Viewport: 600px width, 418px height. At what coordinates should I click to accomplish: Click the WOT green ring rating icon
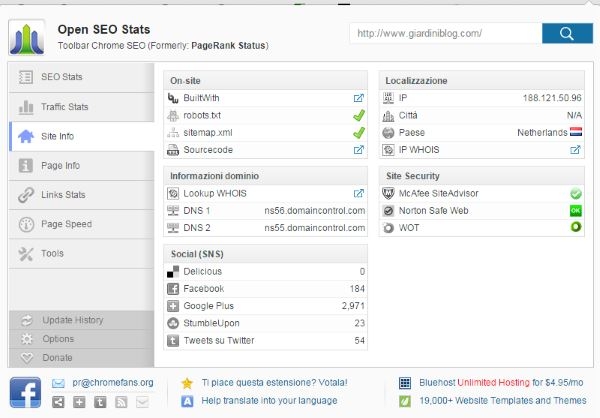576,227
